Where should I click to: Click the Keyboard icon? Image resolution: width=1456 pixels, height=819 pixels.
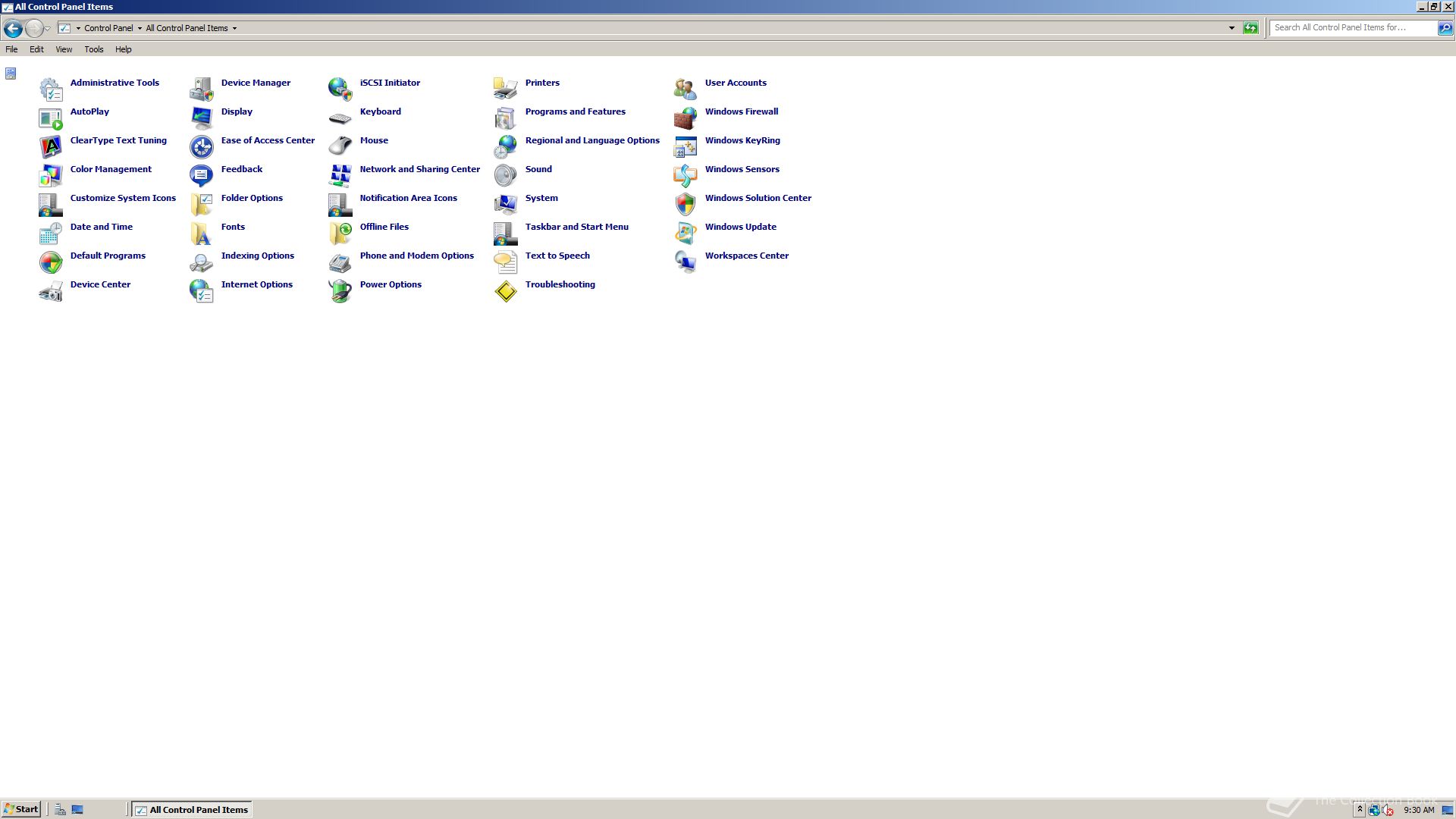(340, 118)
